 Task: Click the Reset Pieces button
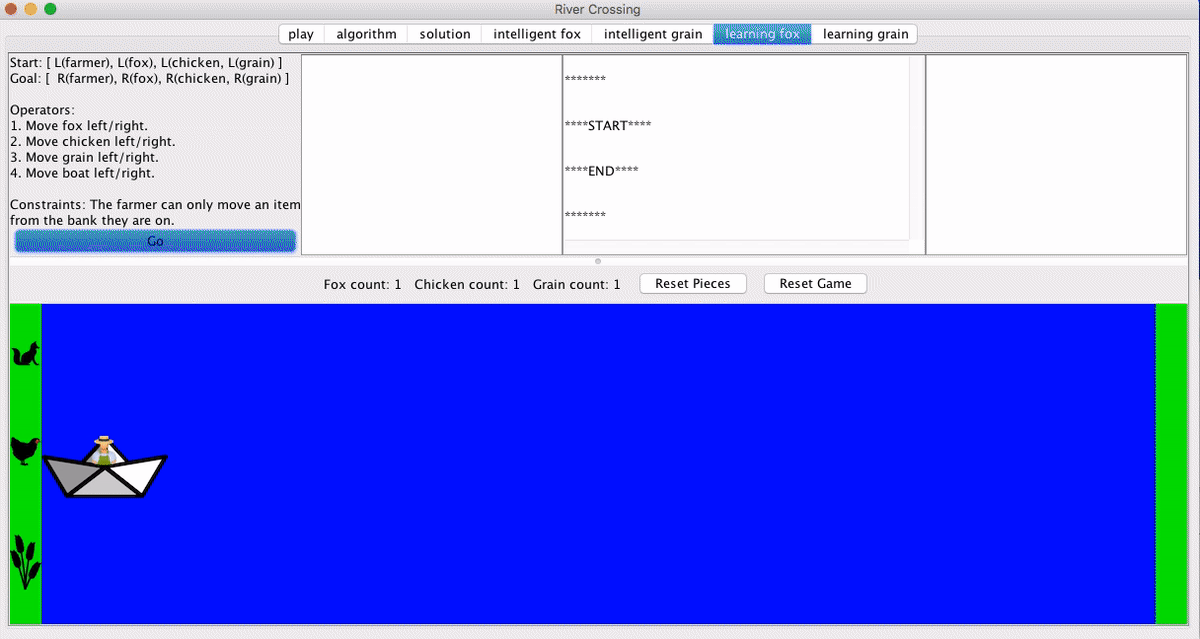coord(692,284)
